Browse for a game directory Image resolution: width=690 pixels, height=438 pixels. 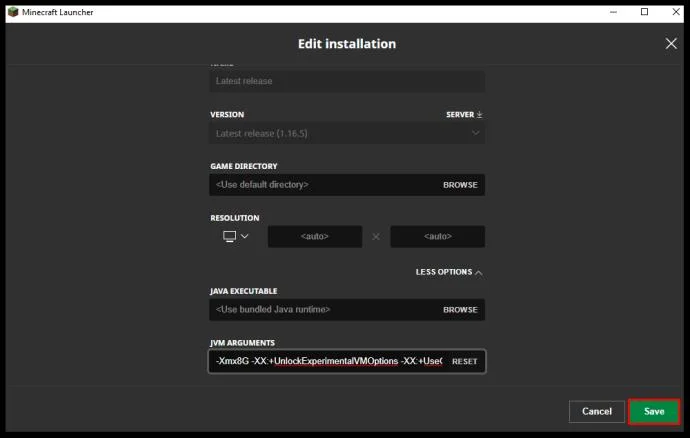click(460, 185)
